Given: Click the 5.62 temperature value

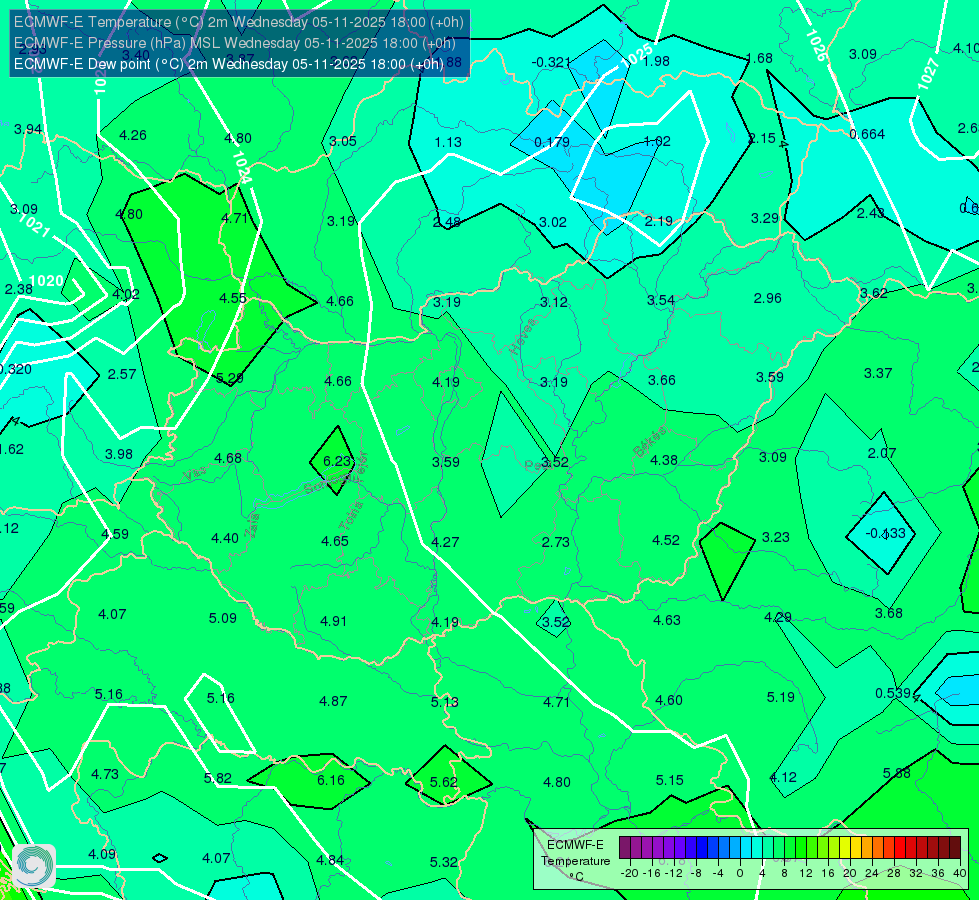Looking at the screenshot, I should click(444, 782).
